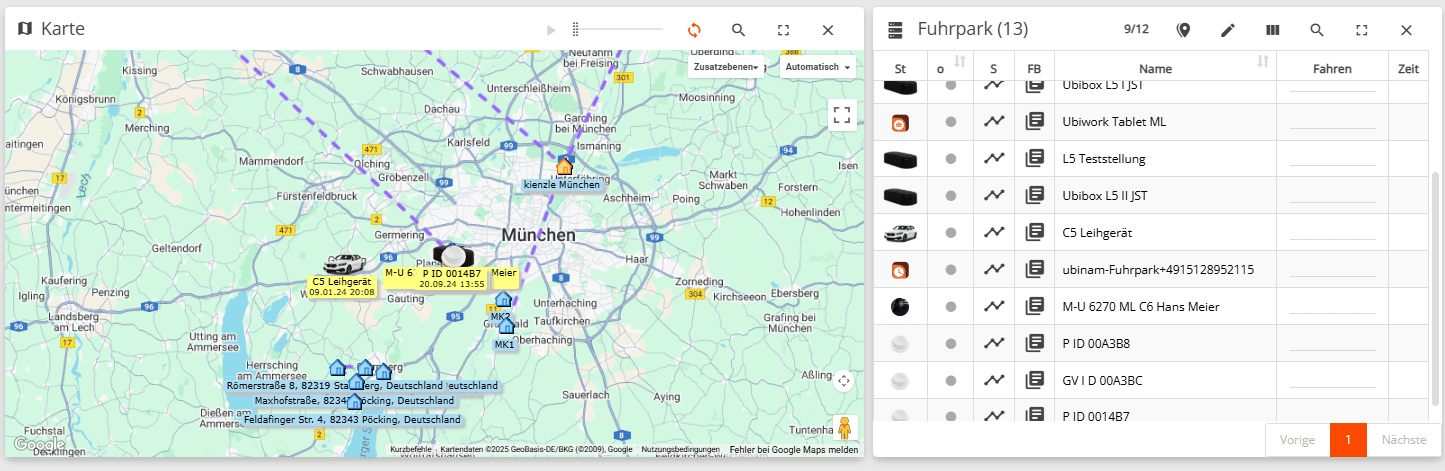Click the kienzle München house marker
Image resolution: width=1445 pixels, height=471 pixels.
click(565, 166)
